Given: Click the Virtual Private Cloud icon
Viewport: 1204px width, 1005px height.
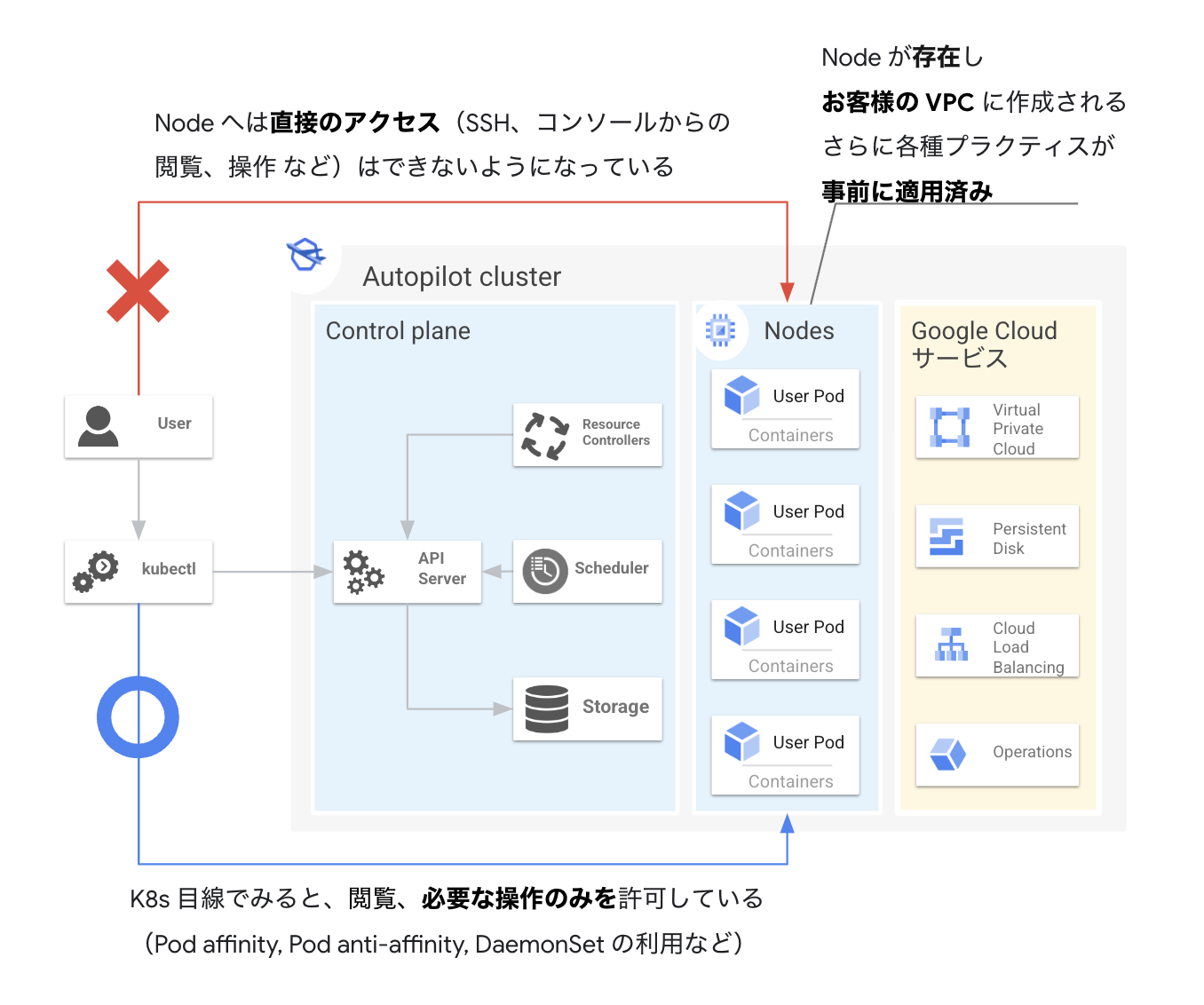Looking at the screenshot, I should pos(949,427).
